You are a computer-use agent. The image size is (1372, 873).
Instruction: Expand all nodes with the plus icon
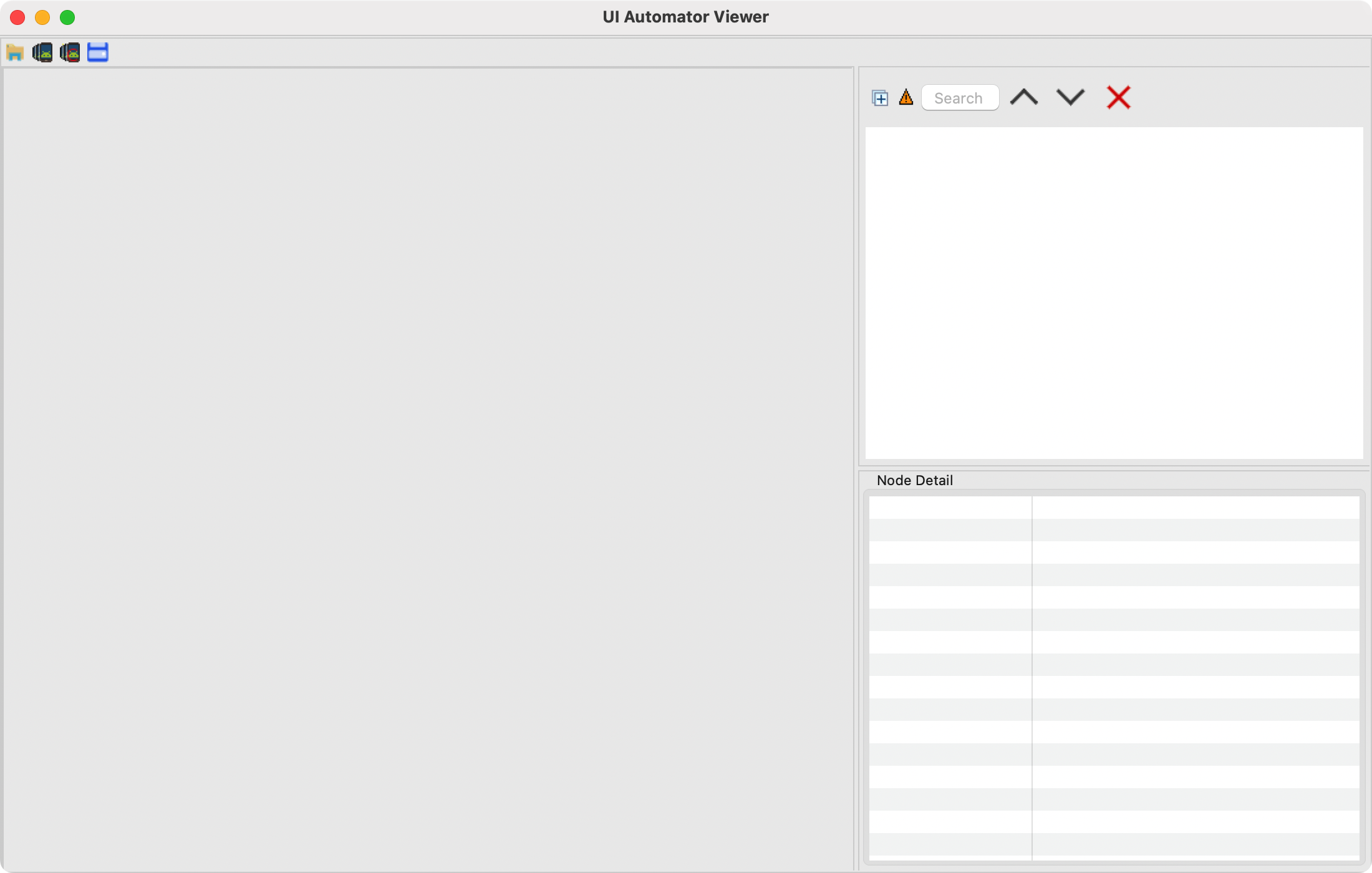click(x=880, y=98)
